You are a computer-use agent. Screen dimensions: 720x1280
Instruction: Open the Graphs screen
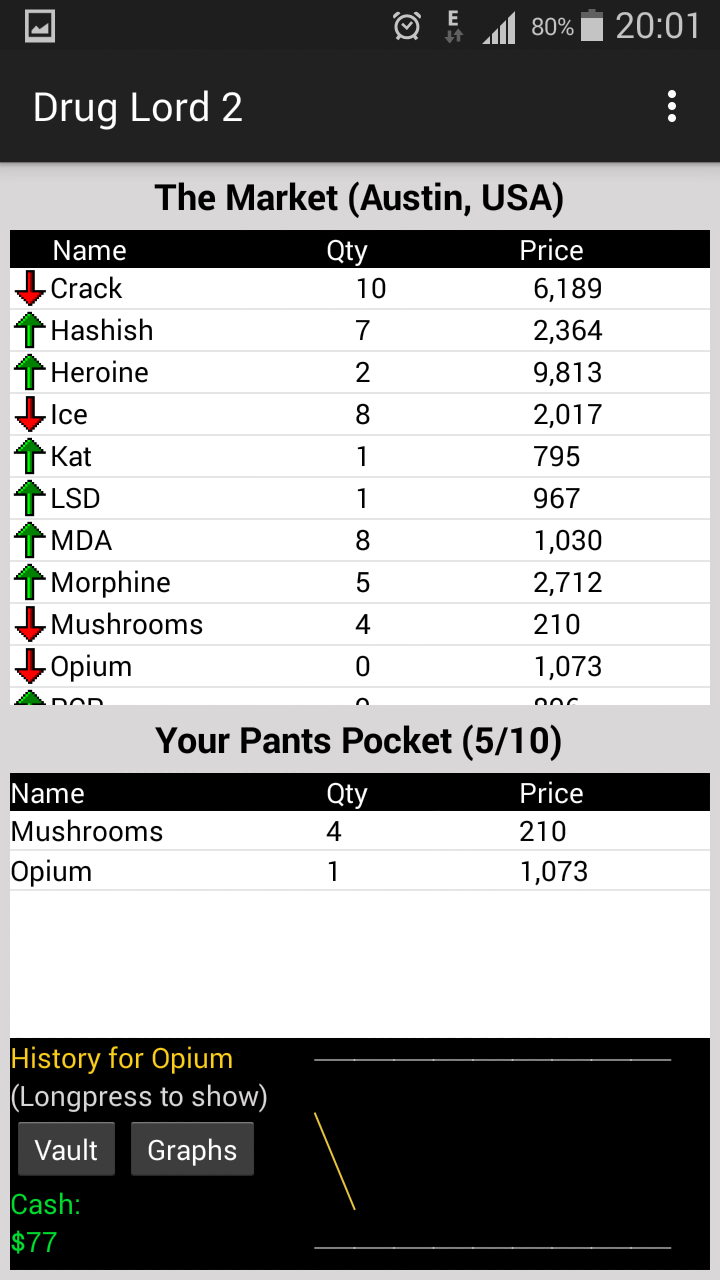tap(192, 1150)
